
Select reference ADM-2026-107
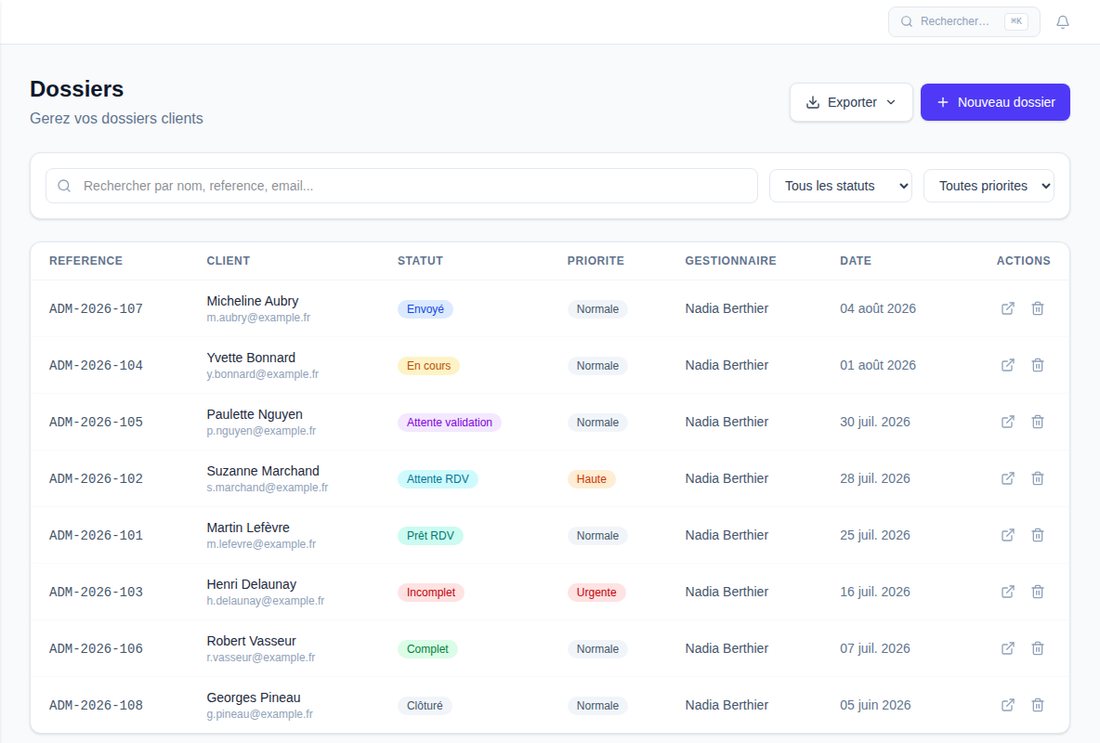[96, 309]
